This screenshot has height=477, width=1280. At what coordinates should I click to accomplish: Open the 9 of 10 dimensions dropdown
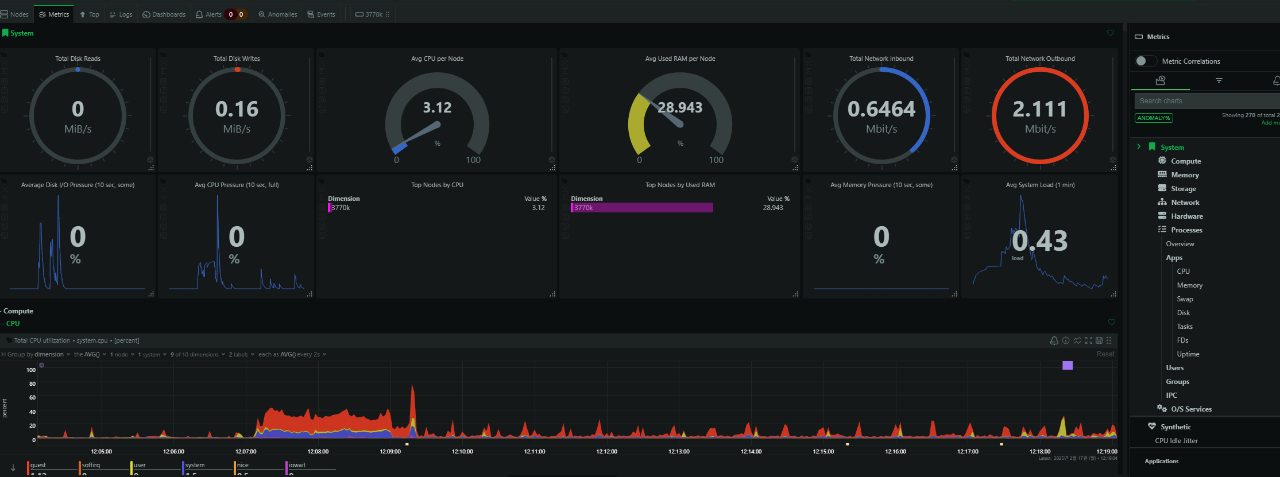point(197,354)
